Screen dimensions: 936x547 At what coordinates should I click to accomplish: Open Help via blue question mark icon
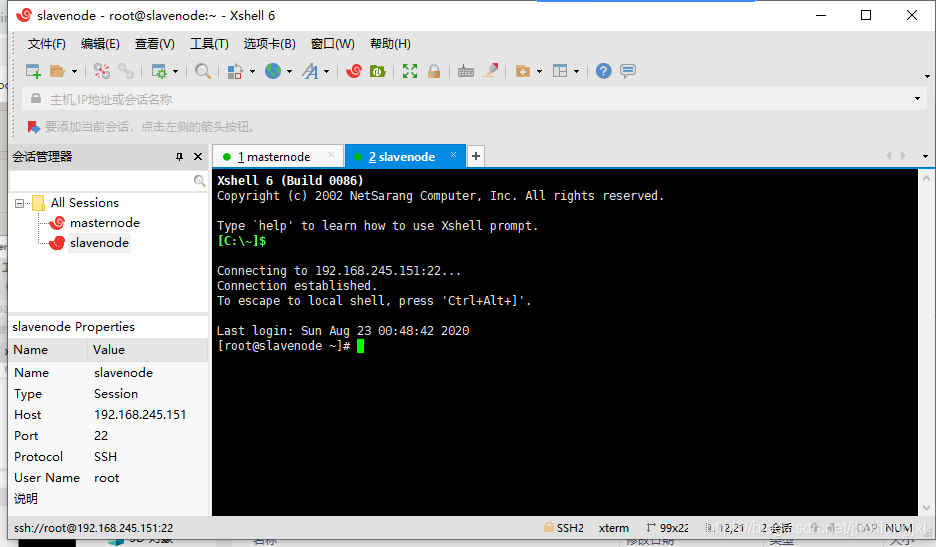coord(604,71)
